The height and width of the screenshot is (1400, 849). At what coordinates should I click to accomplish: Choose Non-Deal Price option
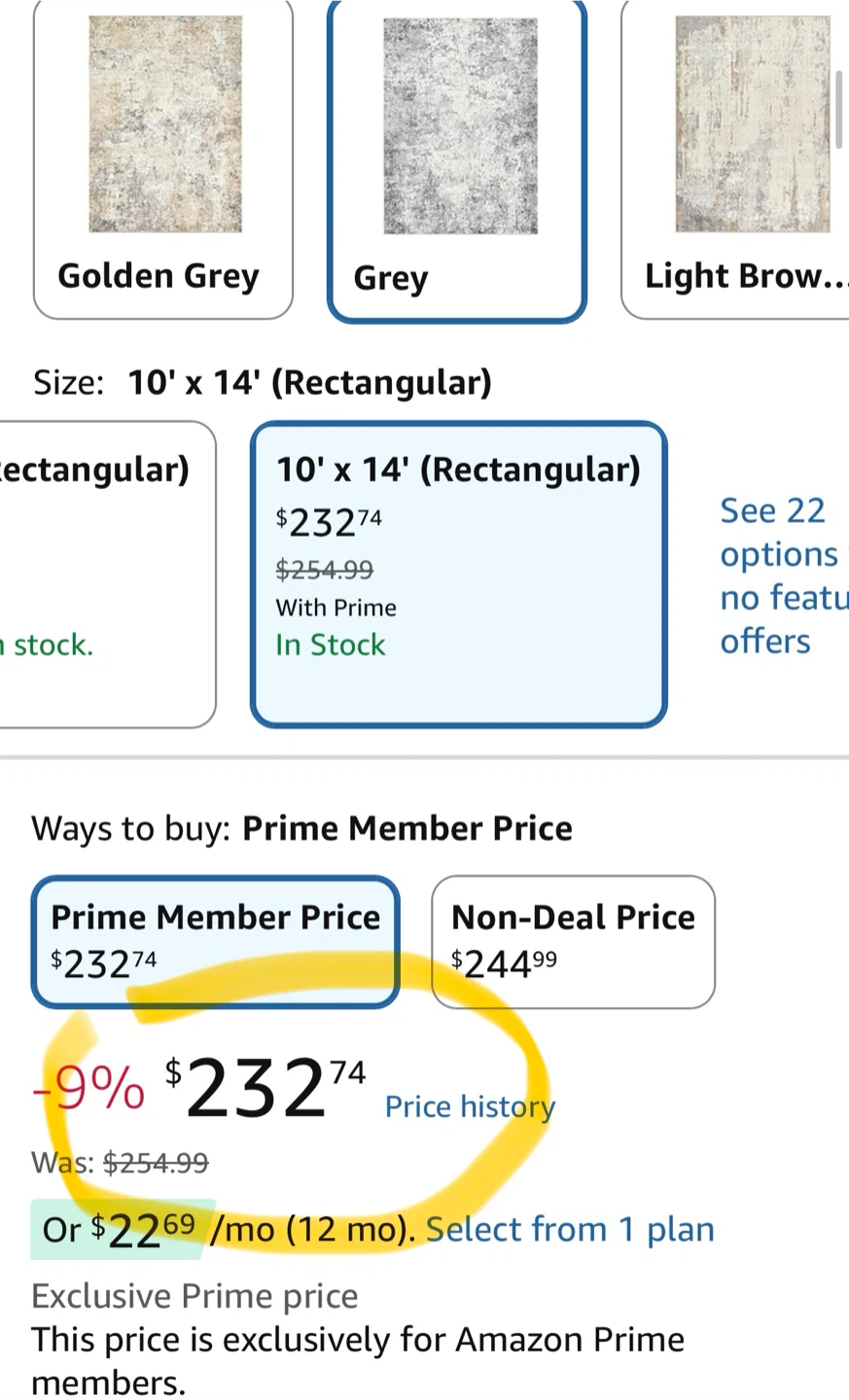[573, 942]
